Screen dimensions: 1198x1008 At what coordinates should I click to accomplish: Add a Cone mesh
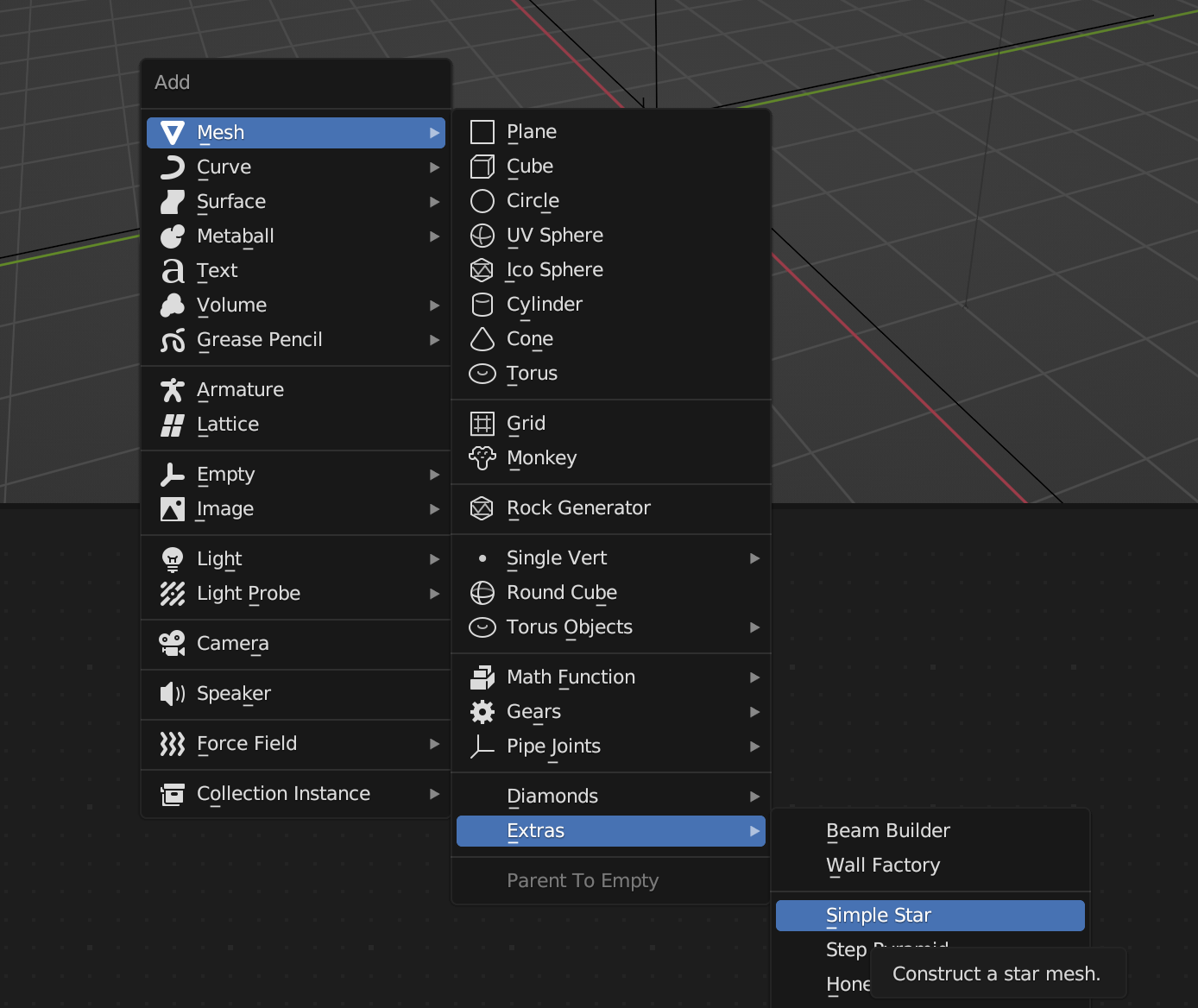[x=611, y=339]
